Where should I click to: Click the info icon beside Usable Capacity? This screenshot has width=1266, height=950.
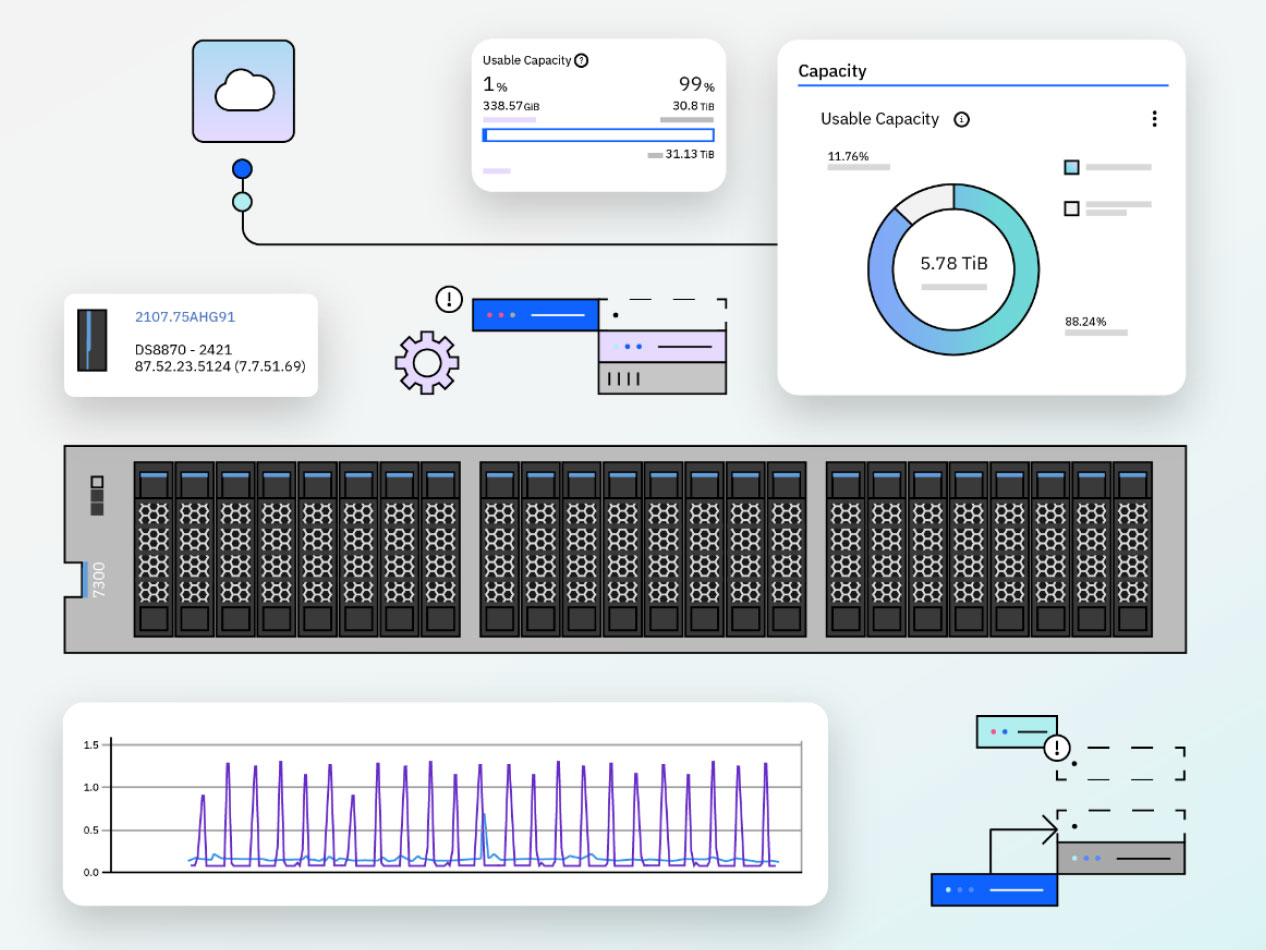(960, 119)
